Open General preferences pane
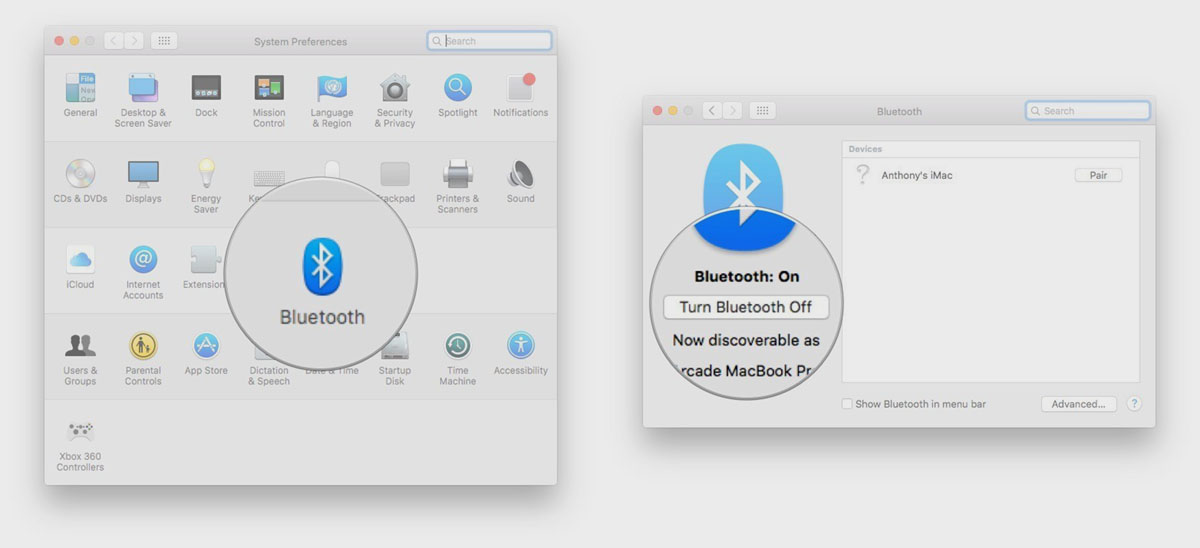The height and width of the screenshot is (548, 1200). point(80,95)
